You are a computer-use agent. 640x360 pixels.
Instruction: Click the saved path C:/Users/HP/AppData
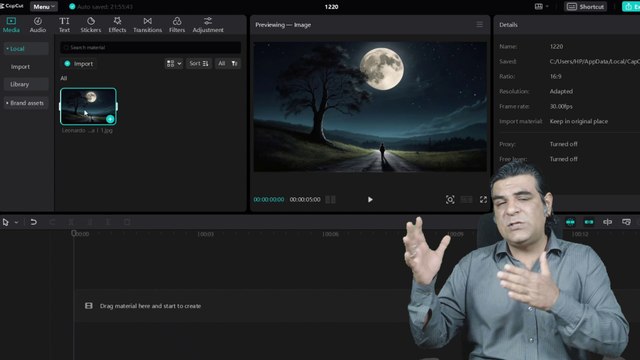[x=594, y=62]
